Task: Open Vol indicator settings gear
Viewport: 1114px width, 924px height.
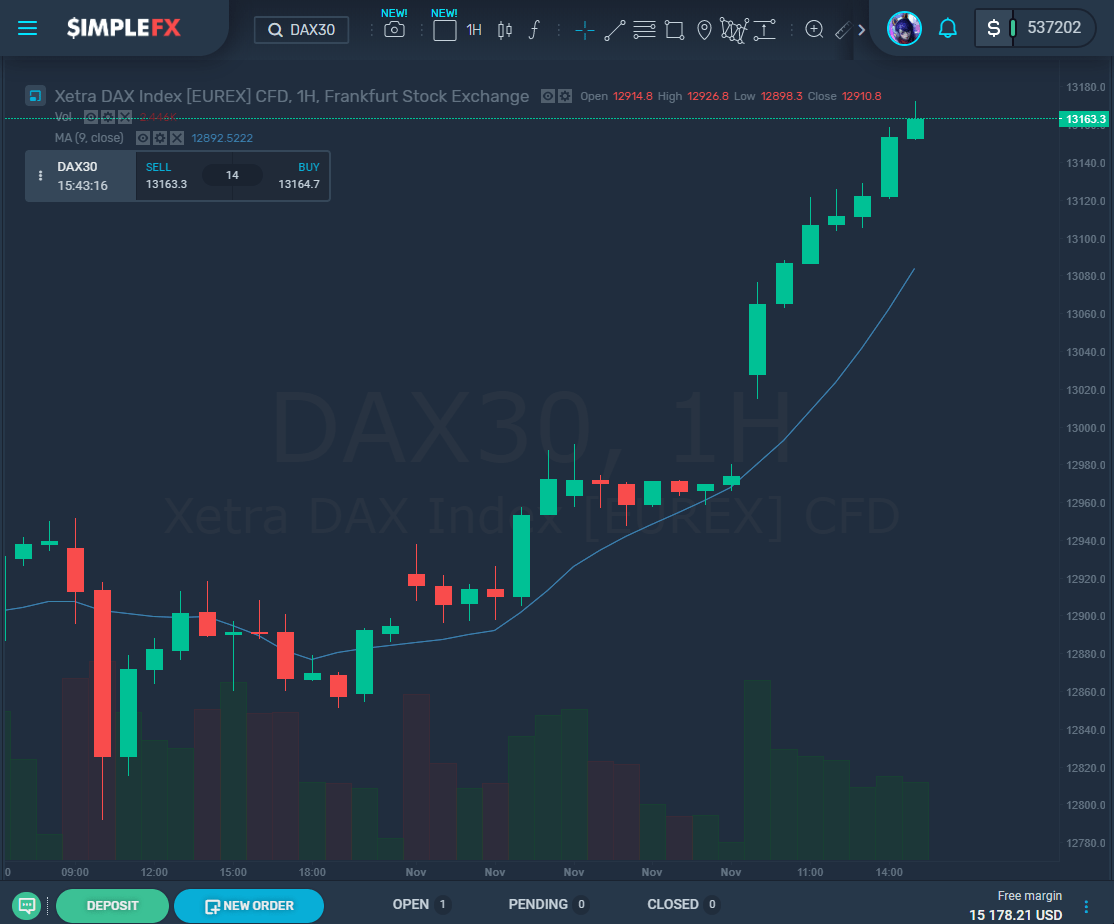Action: (108, 116)
